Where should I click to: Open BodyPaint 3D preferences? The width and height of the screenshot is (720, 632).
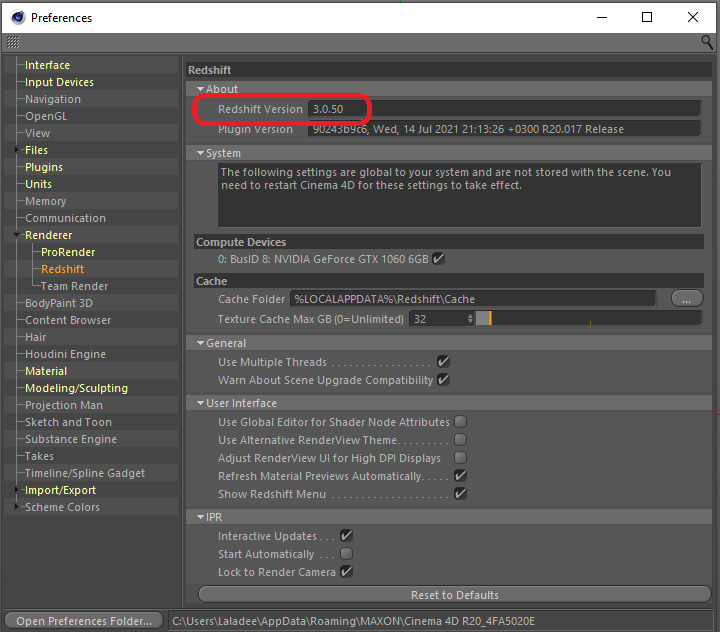pyautogui.click(x=59, y=303)
